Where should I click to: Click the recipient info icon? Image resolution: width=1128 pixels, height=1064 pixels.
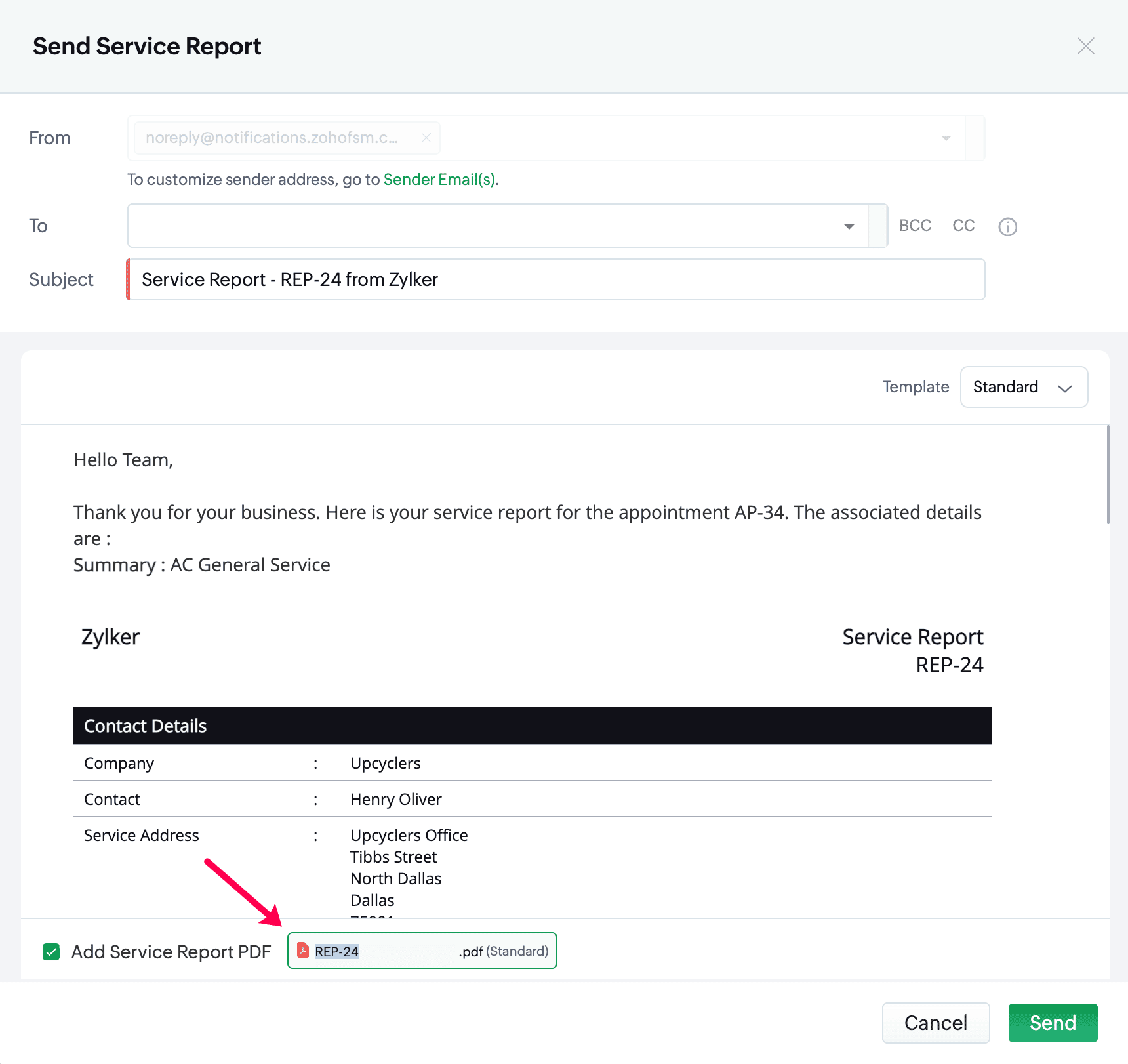point(1007,227)
